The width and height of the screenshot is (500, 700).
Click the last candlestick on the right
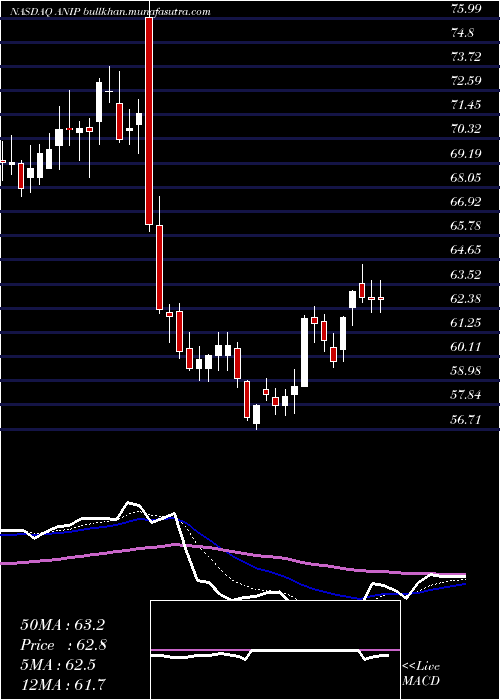(381, 298)
